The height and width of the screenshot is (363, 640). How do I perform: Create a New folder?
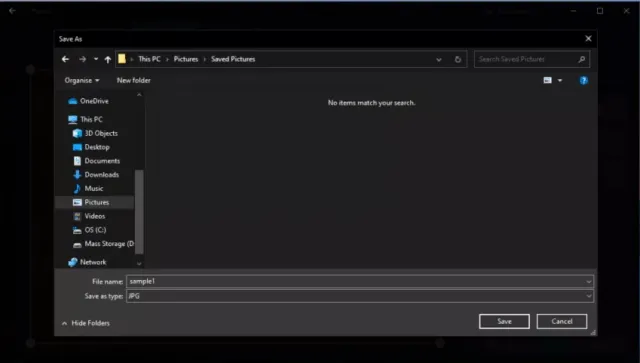coord(133,80)
